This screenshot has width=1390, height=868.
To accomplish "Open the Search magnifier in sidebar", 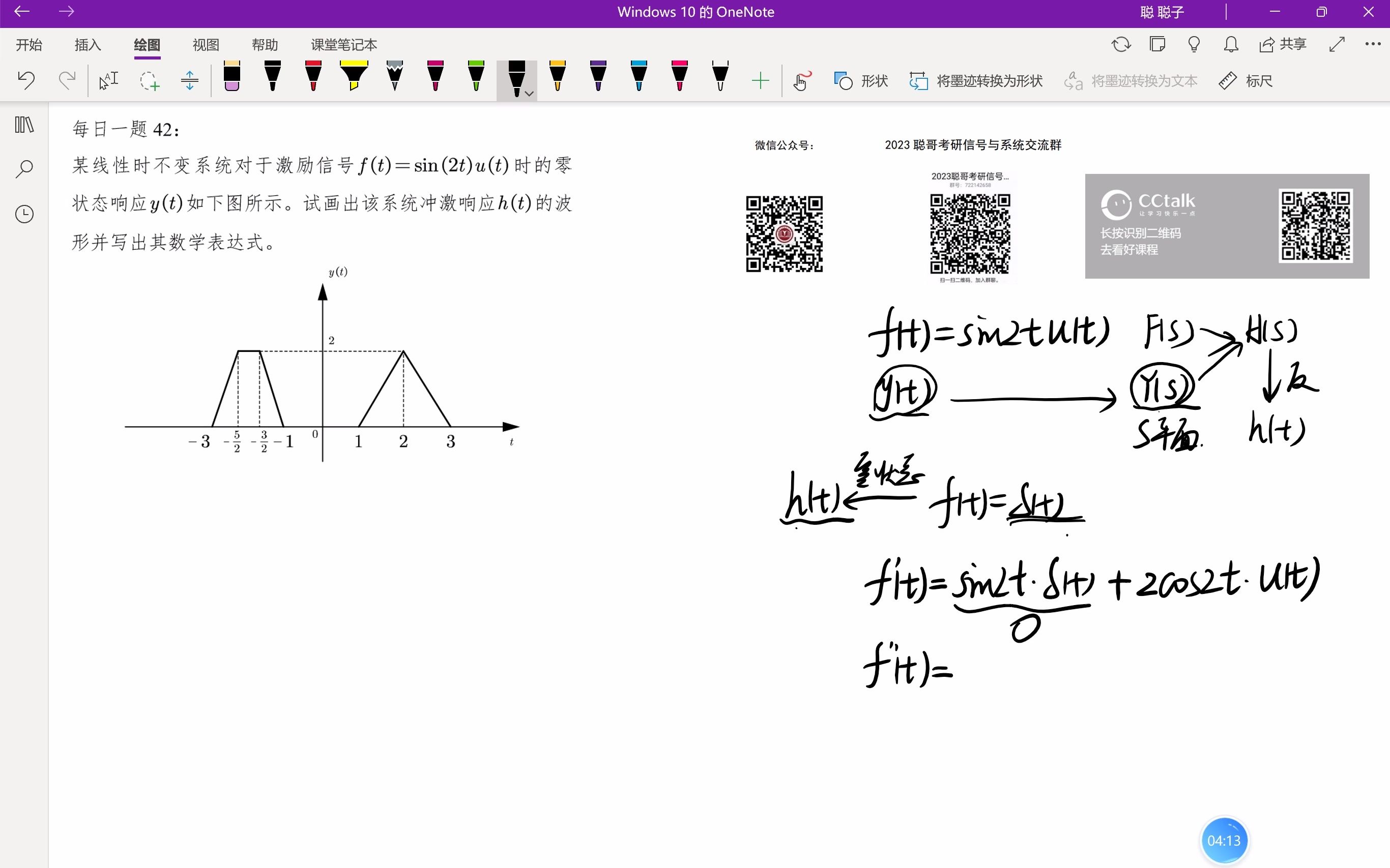I will click(24, 169).
